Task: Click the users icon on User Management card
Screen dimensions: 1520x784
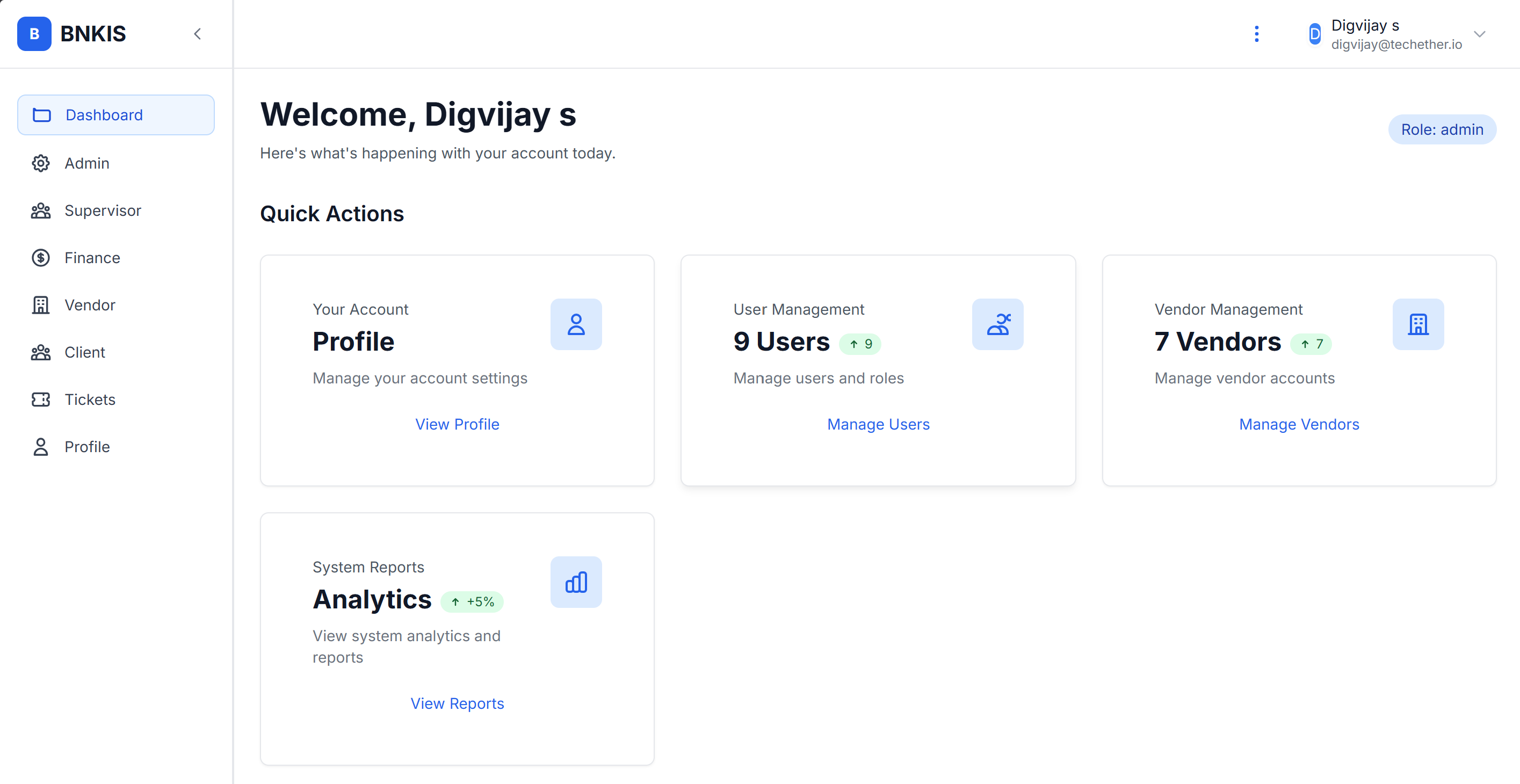Action: pyautogui.click(x=997, y=324)
